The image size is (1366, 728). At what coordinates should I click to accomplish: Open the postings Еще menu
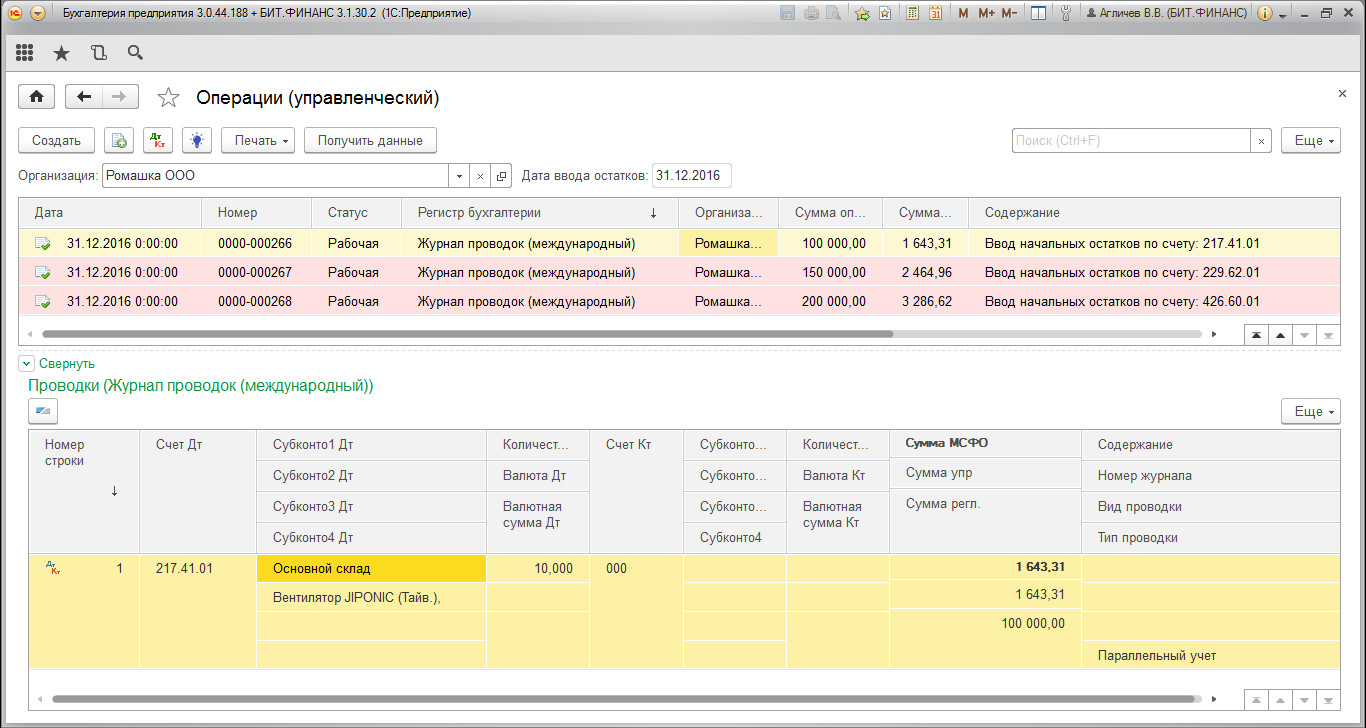point(1311,411)
